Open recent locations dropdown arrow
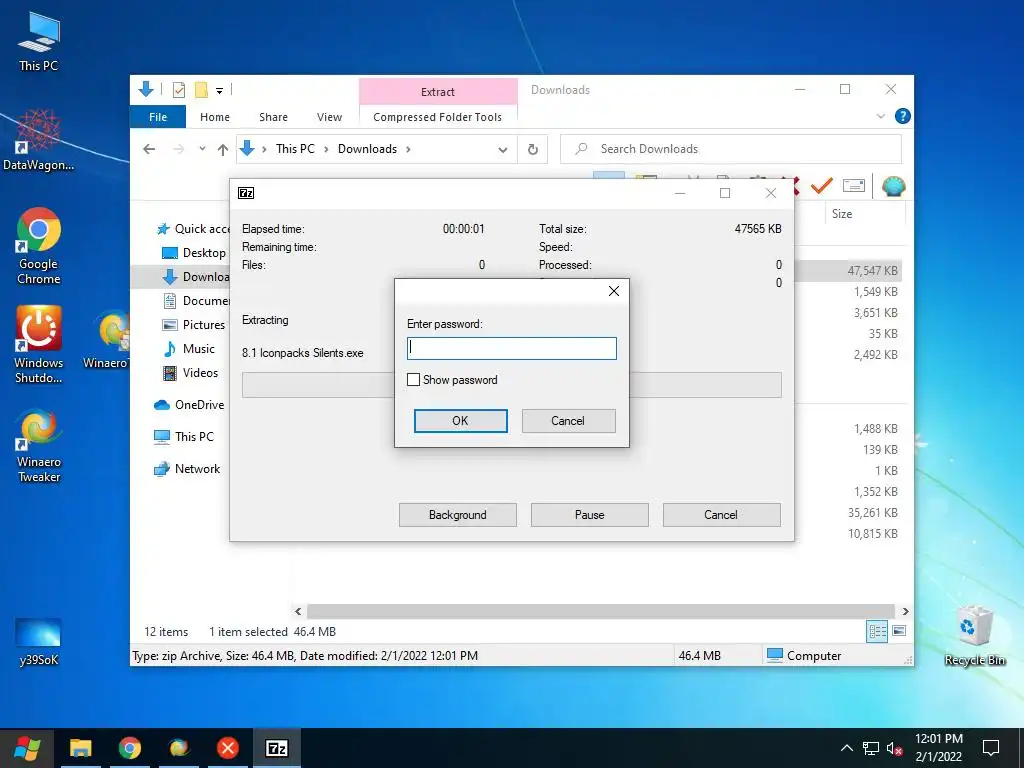This screenshot has width=1024, height=768. coord(202,149)
